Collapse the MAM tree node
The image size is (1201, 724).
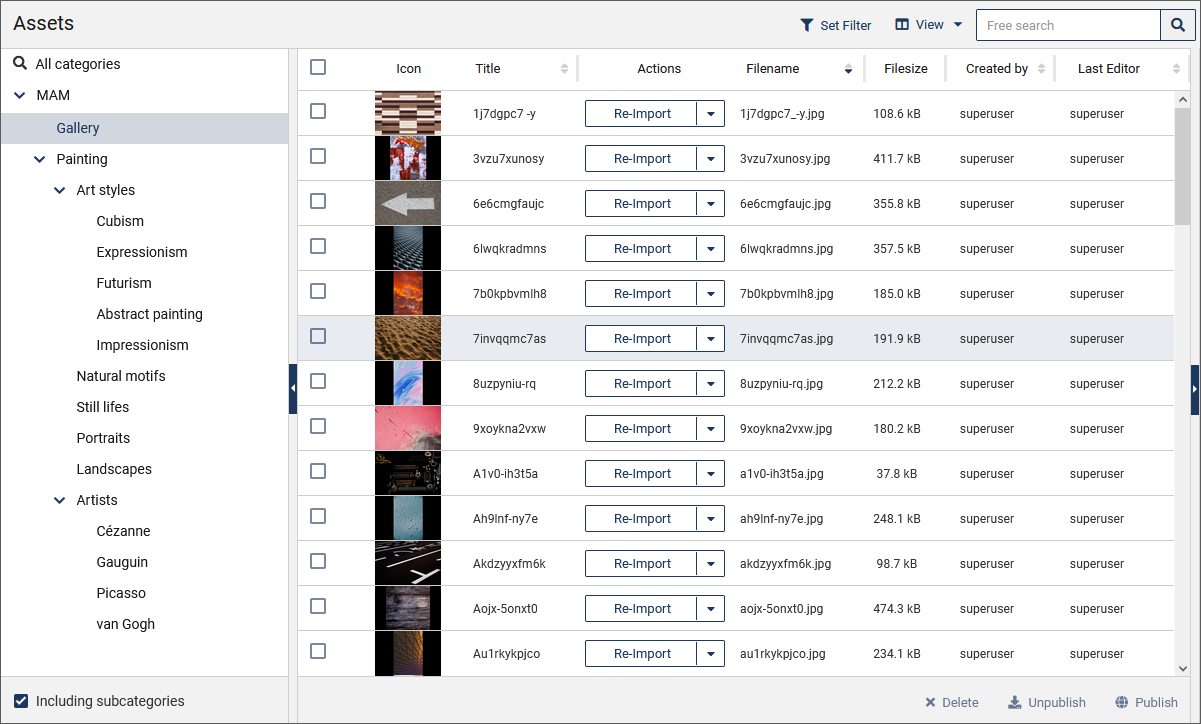click(20, 96)
